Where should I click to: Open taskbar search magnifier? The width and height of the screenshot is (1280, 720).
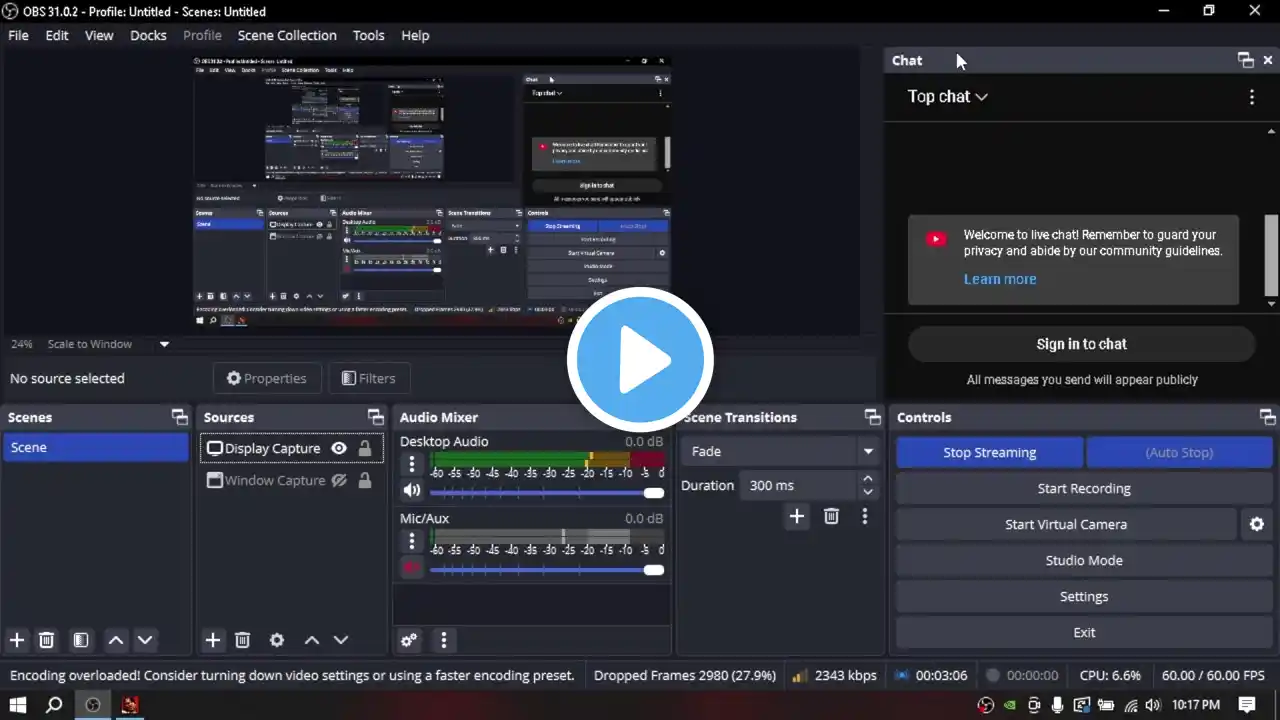[54, 705]
